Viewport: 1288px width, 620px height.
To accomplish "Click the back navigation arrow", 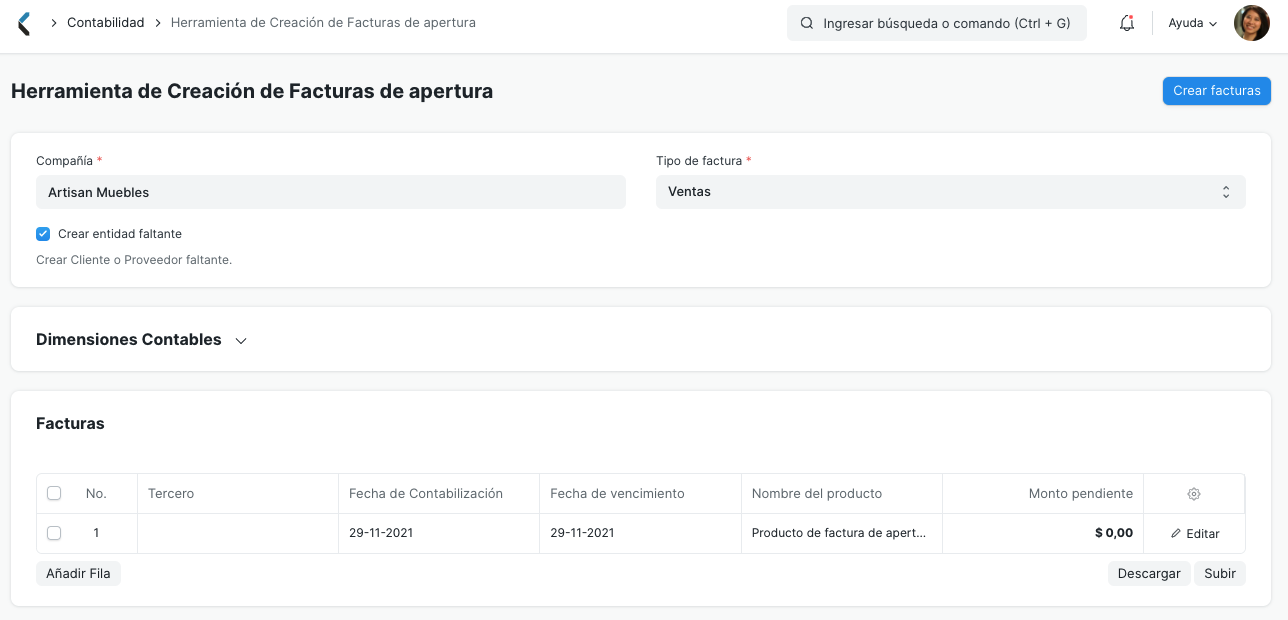I will (x=22, y=22).
